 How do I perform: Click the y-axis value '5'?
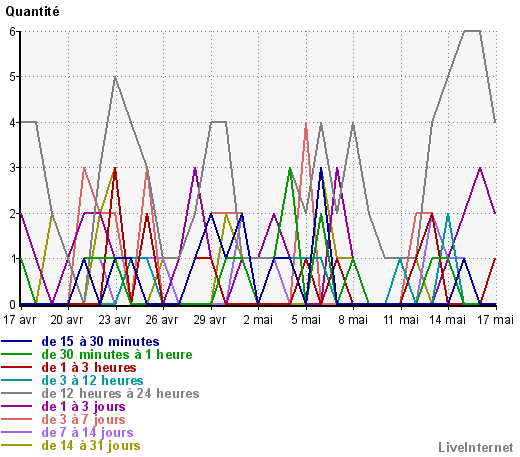coord(13,77)
